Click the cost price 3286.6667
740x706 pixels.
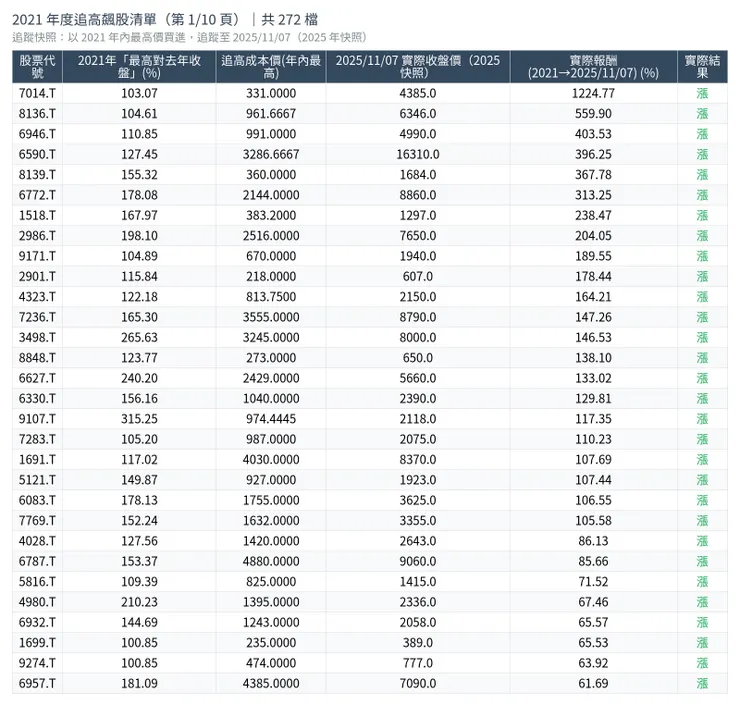pyautogui.click(x=271, y=154)
